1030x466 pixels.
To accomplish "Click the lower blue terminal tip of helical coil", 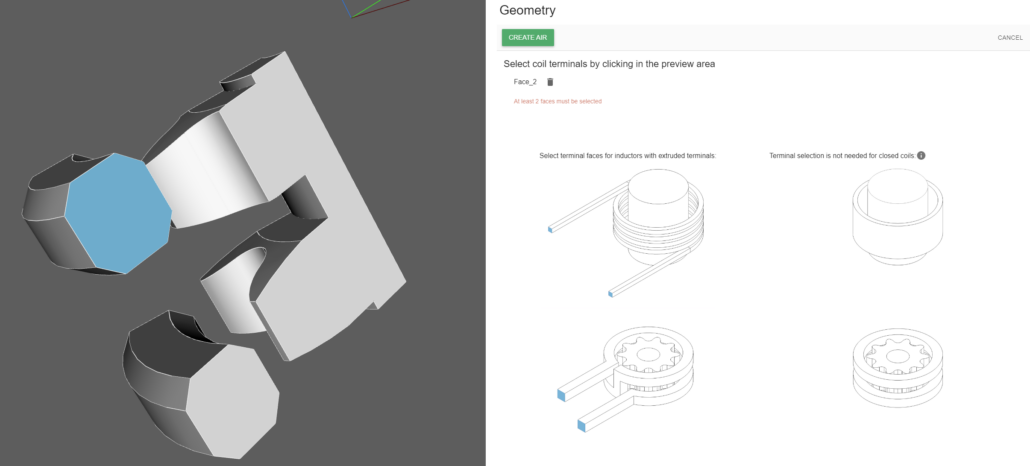I will [609, 293].
